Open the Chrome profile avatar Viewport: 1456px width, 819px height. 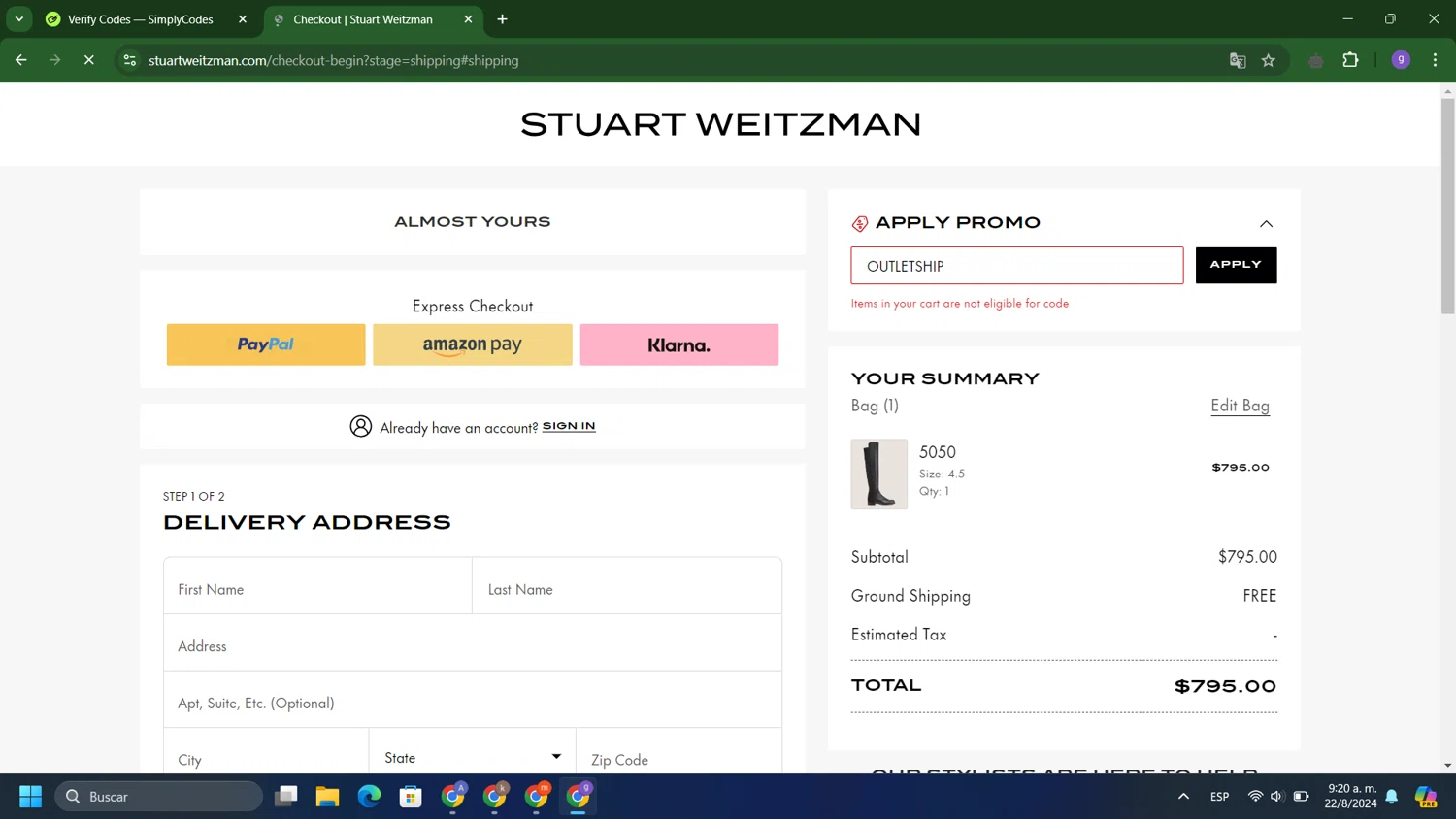tap(1401, 60)
